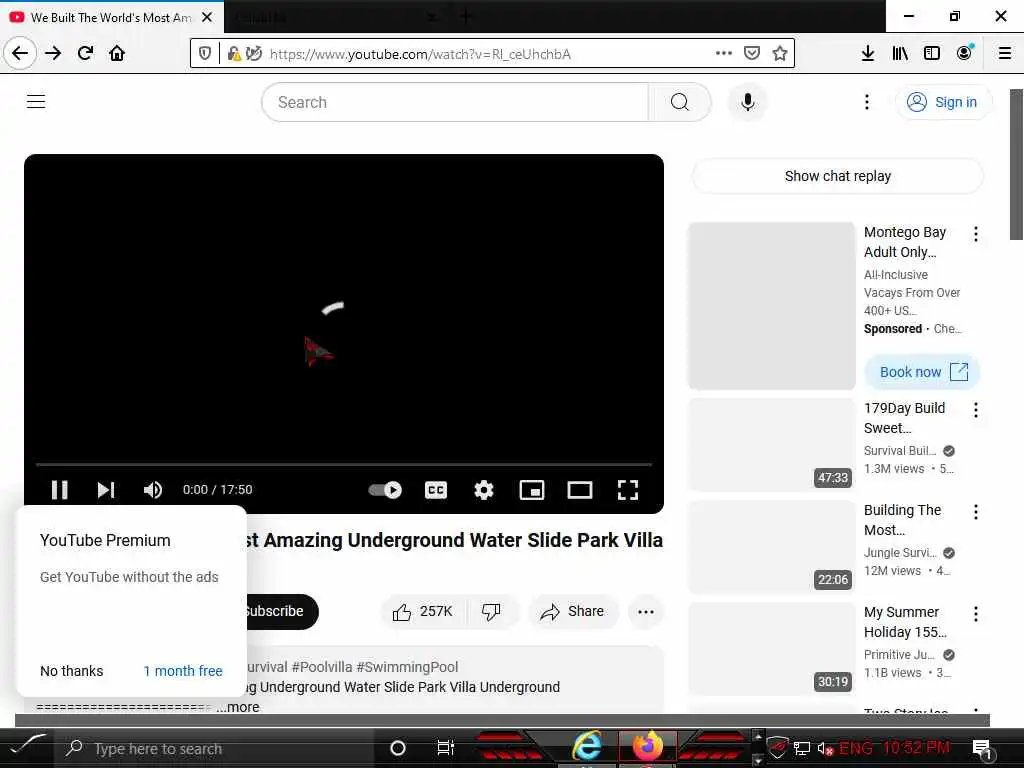Click the YouTube search magnifier button
The width and height of the screenshot is (1024, 768).
tap(680, 102)
